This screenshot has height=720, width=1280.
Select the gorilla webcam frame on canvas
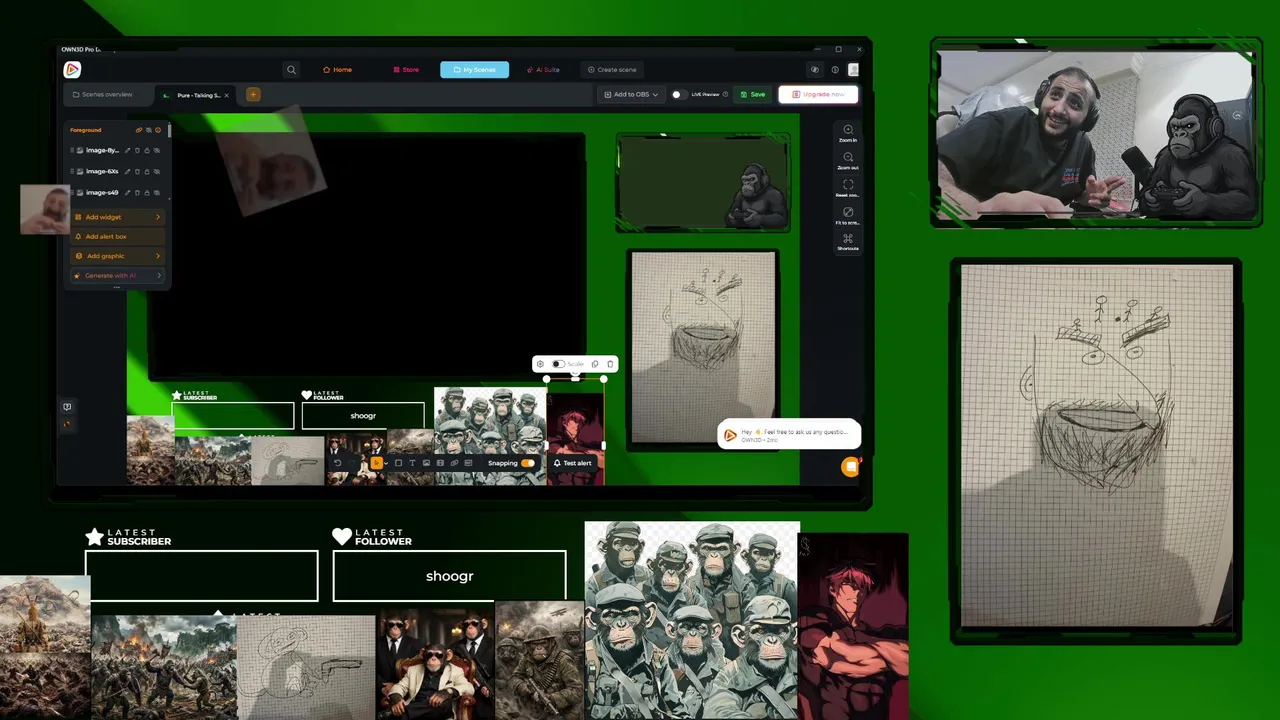point(704,182)
